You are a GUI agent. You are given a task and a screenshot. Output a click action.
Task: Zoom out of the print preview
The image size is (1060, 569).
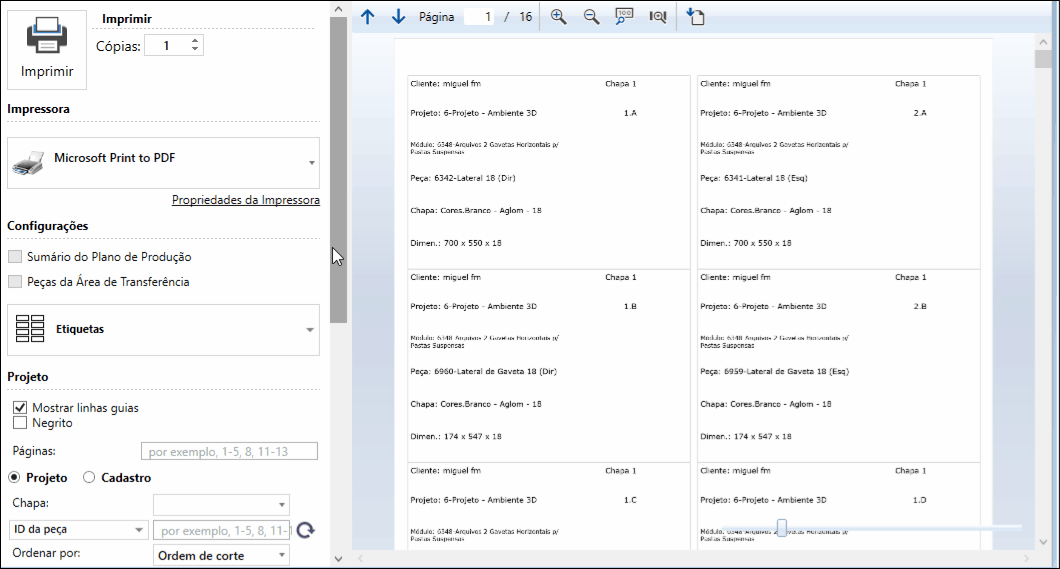[592, 17]
